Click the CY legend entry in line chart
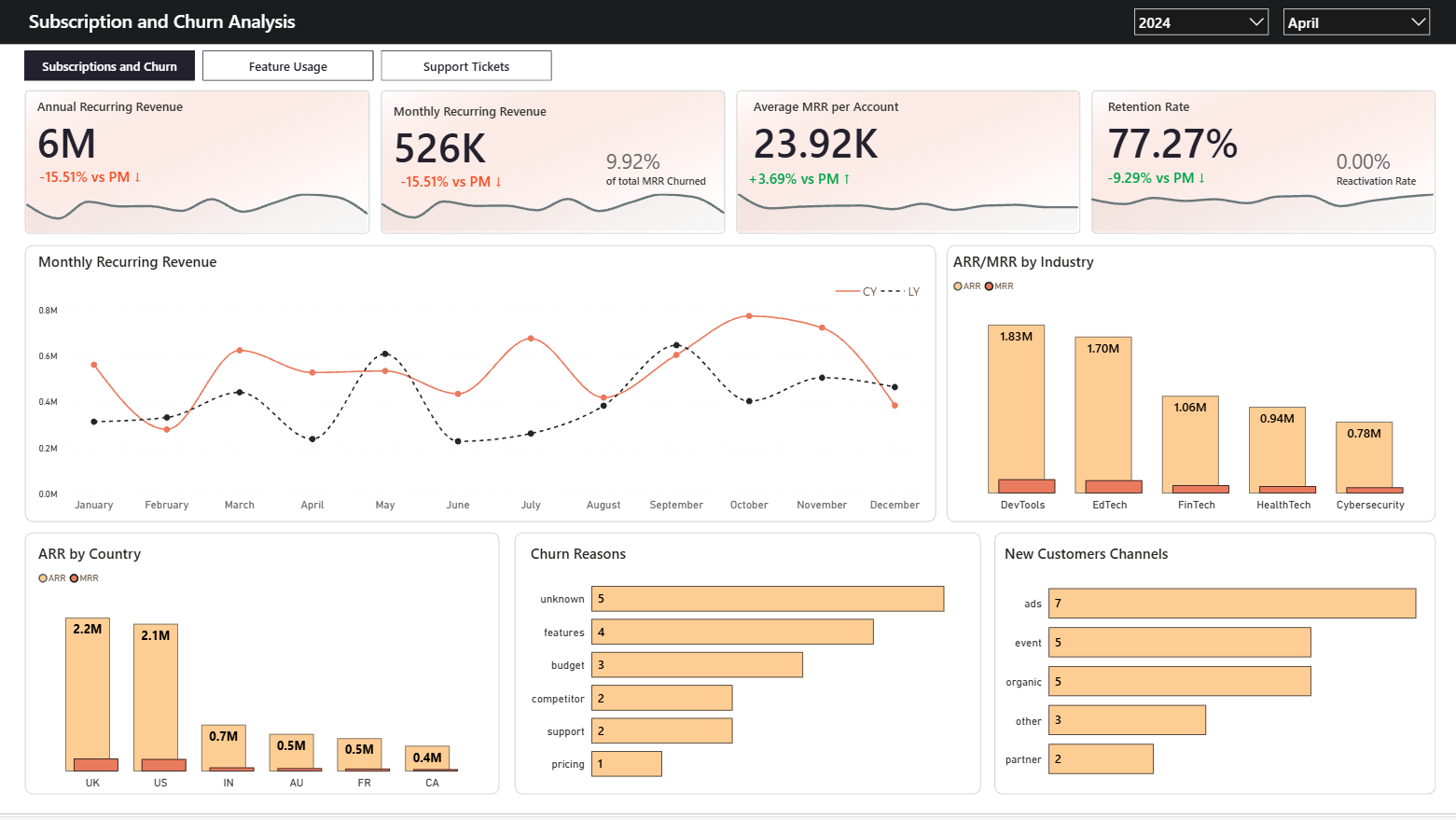This screenshot has height=820, width=1456. 856,292
